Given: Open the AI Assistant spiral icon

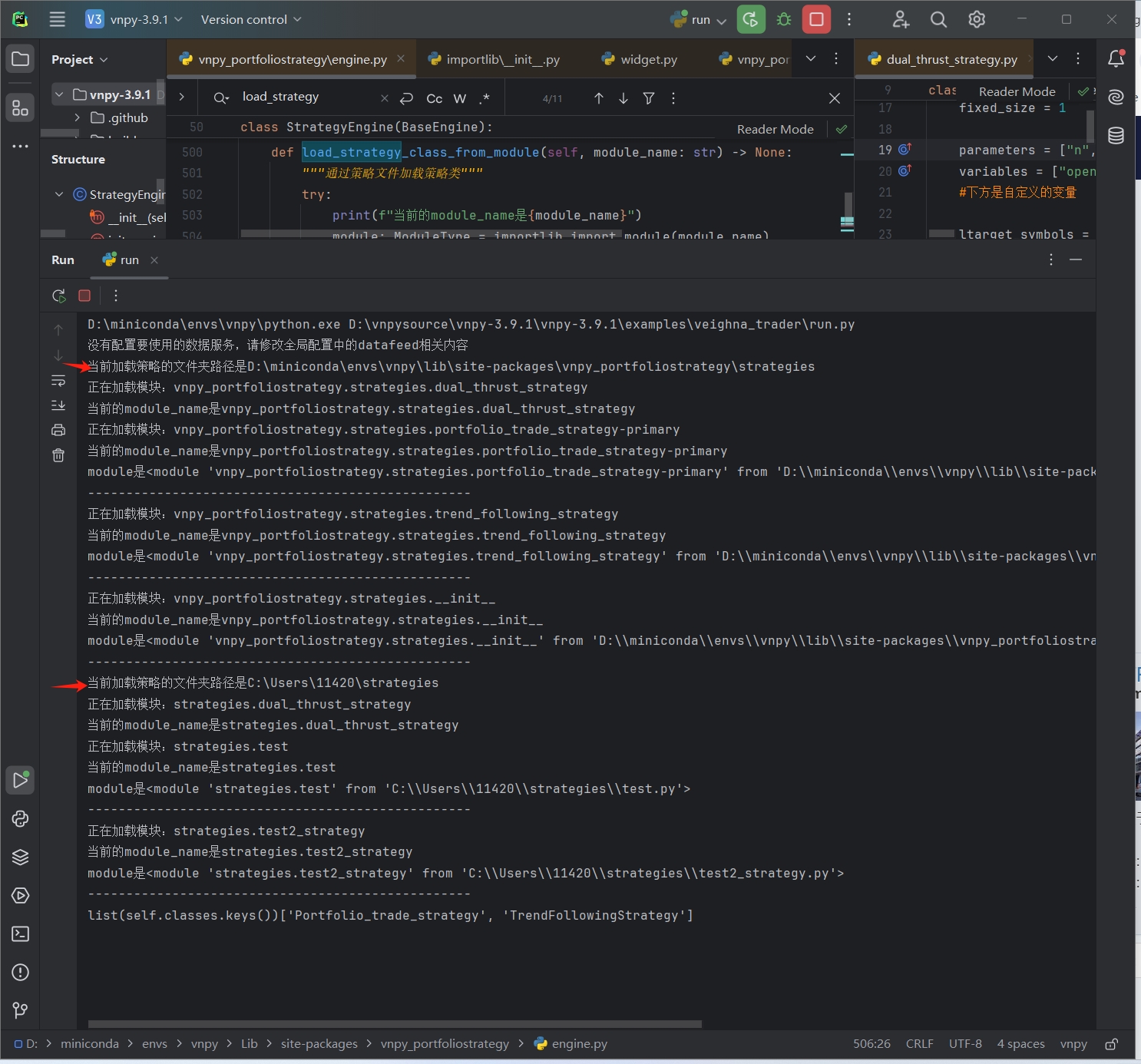Looking at the screenshot, I should click(1116, 97).
